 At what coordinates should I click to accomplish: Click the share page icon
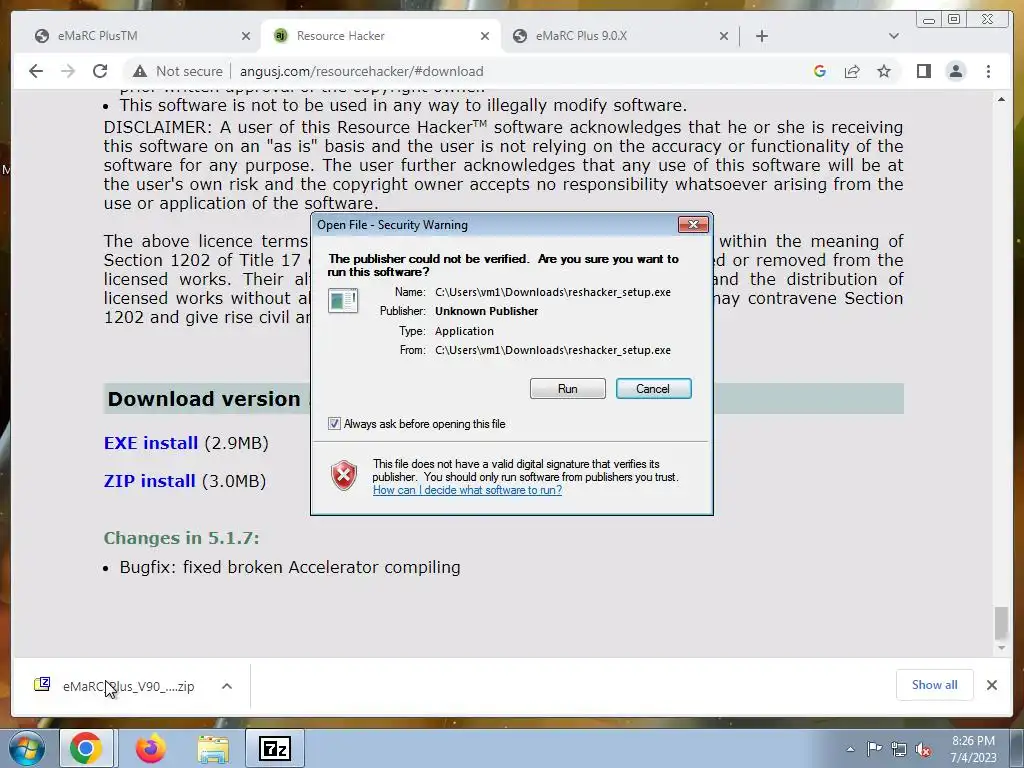852,71
